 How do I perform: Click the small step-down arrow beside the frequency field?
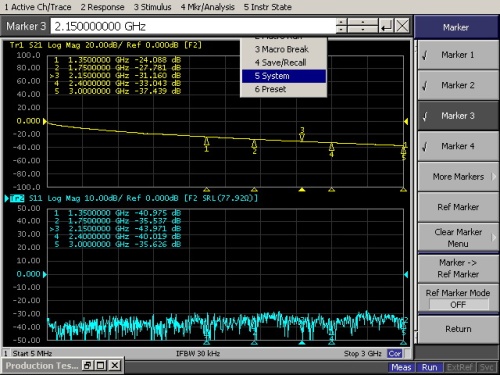pos(341,29)
